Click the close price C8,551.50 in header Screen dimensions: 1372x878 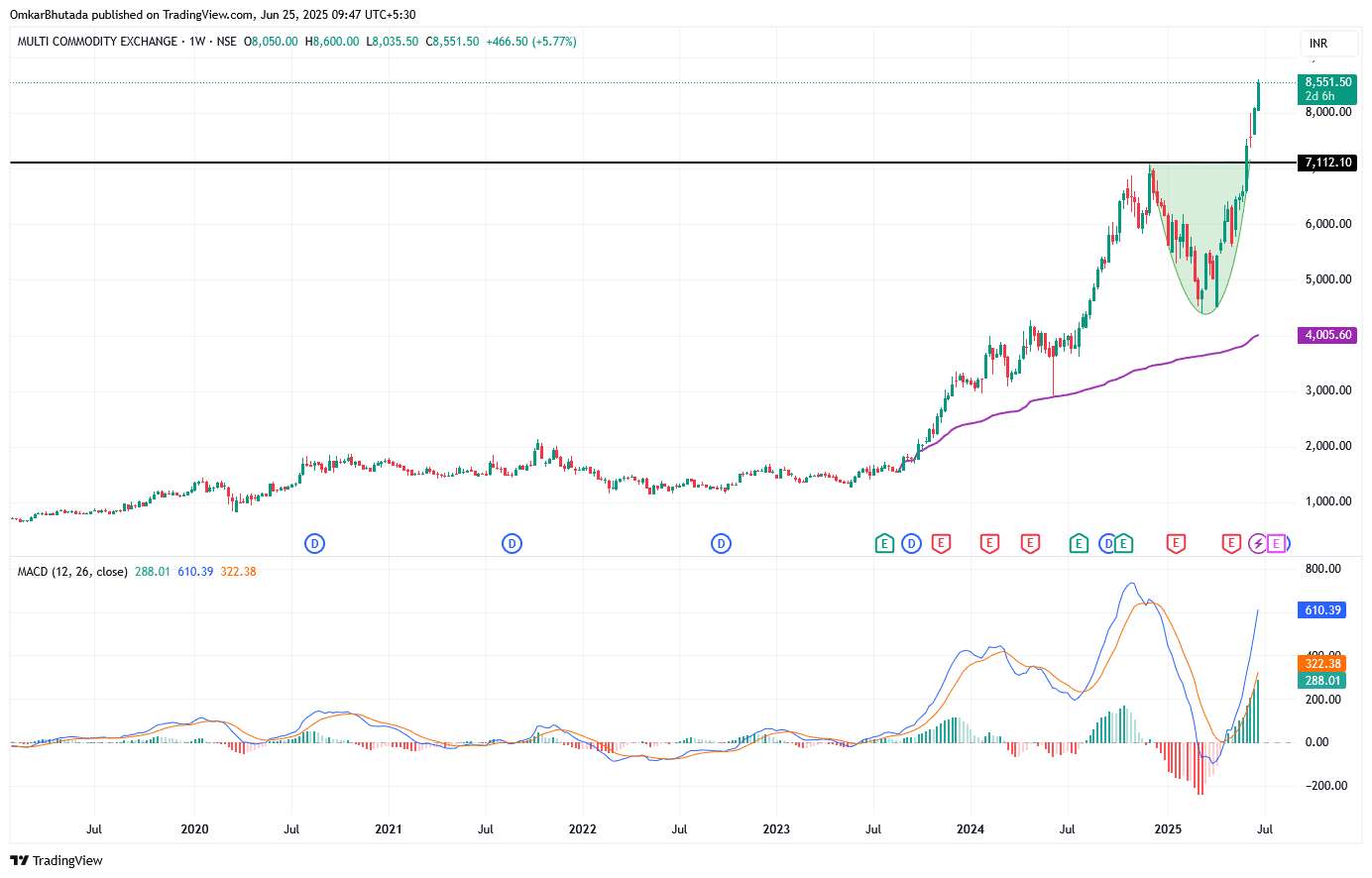pos(452,42)
